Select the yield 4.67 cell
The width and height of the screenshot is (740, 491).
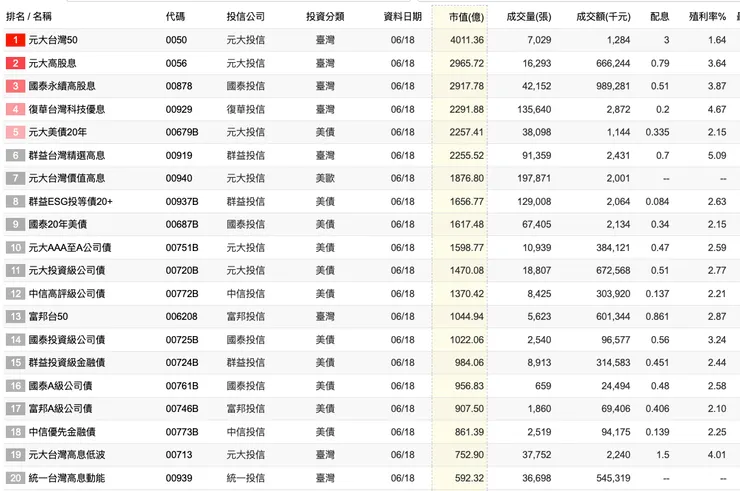click(x=716, y=110)
